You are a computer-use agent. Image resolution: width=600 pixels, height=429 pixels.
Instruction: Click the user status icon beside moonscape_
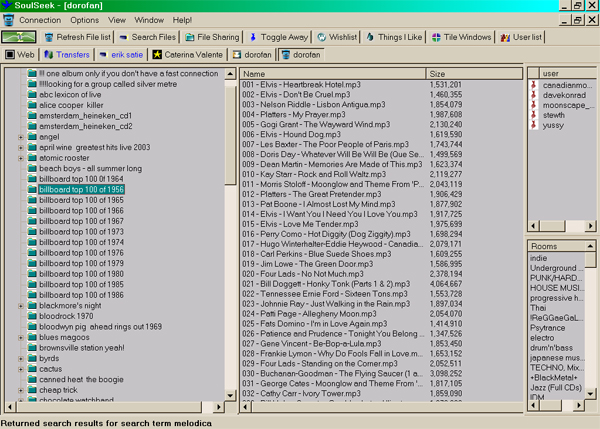tap(534, 105)
